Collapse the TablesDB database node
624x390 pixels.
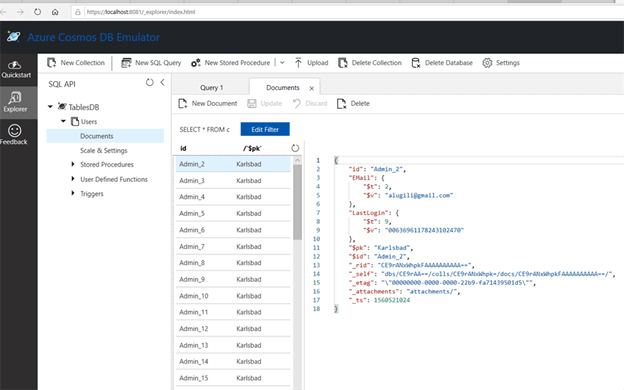(50, 107)
